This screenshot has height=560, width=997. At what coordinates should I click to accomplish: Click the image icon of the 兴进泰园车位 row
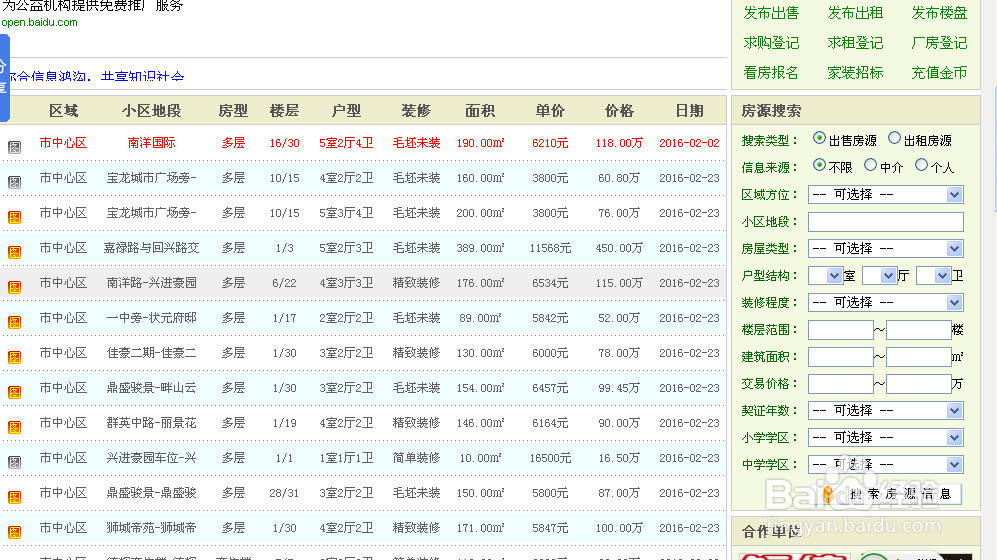(14, 461)
